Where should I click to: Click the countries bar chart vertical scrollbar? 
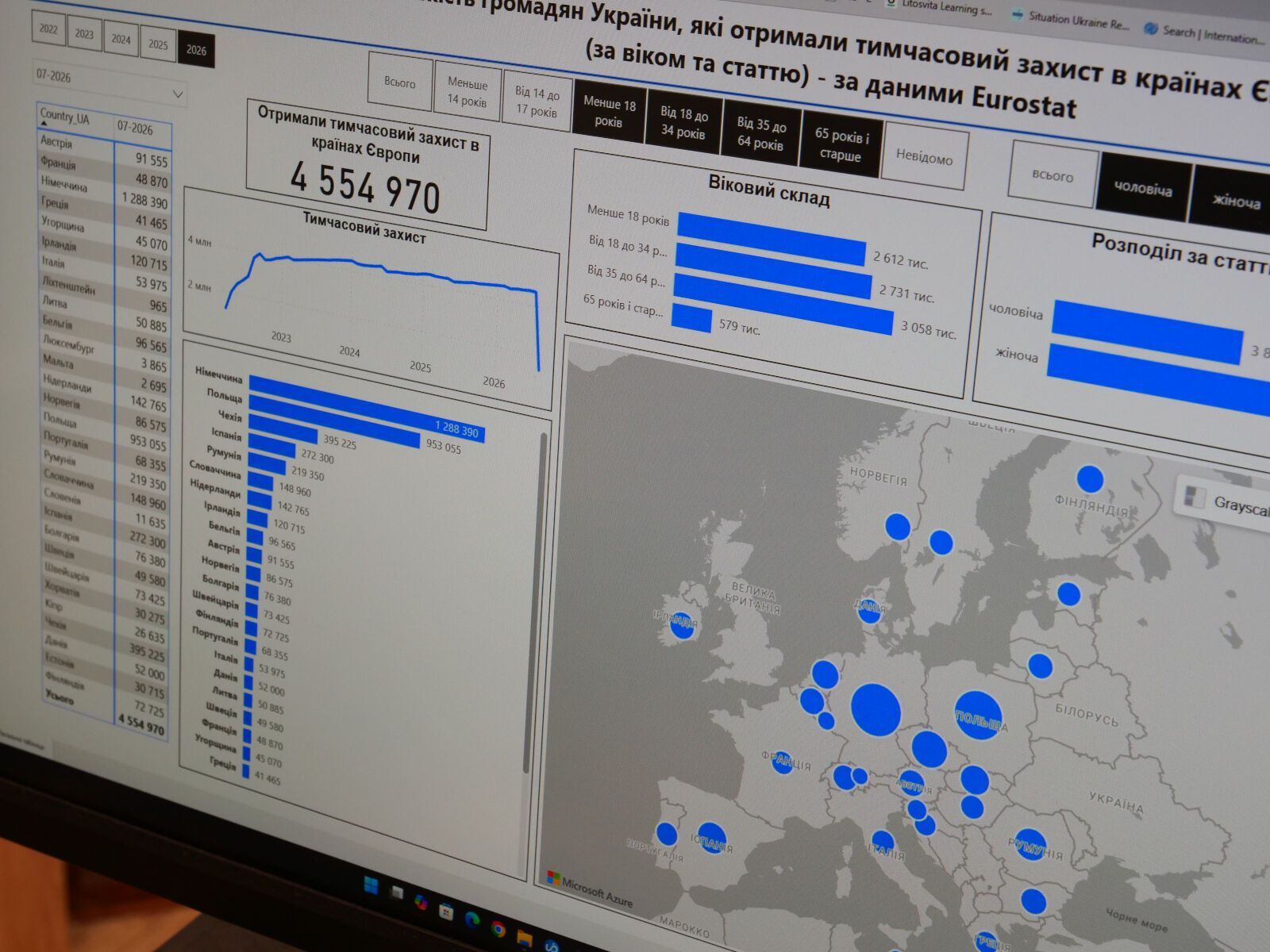[x=535, y=603]
